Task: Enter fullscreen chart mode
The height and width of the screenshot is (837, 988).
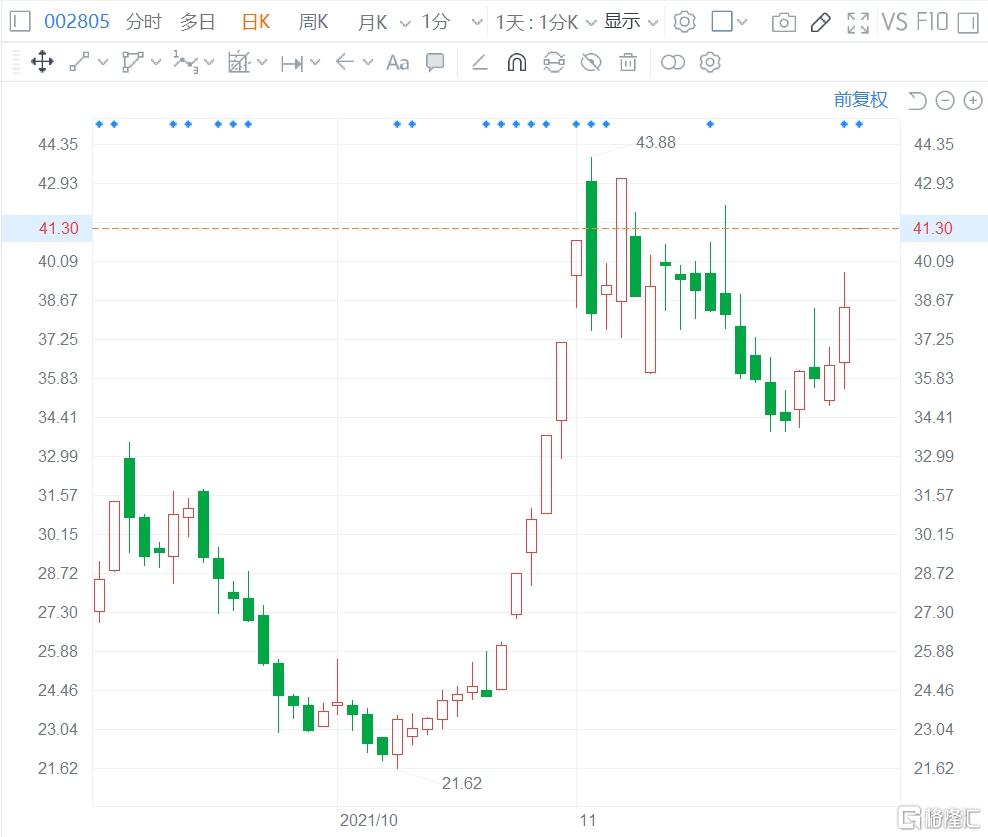Action: [x=858, y=23]
